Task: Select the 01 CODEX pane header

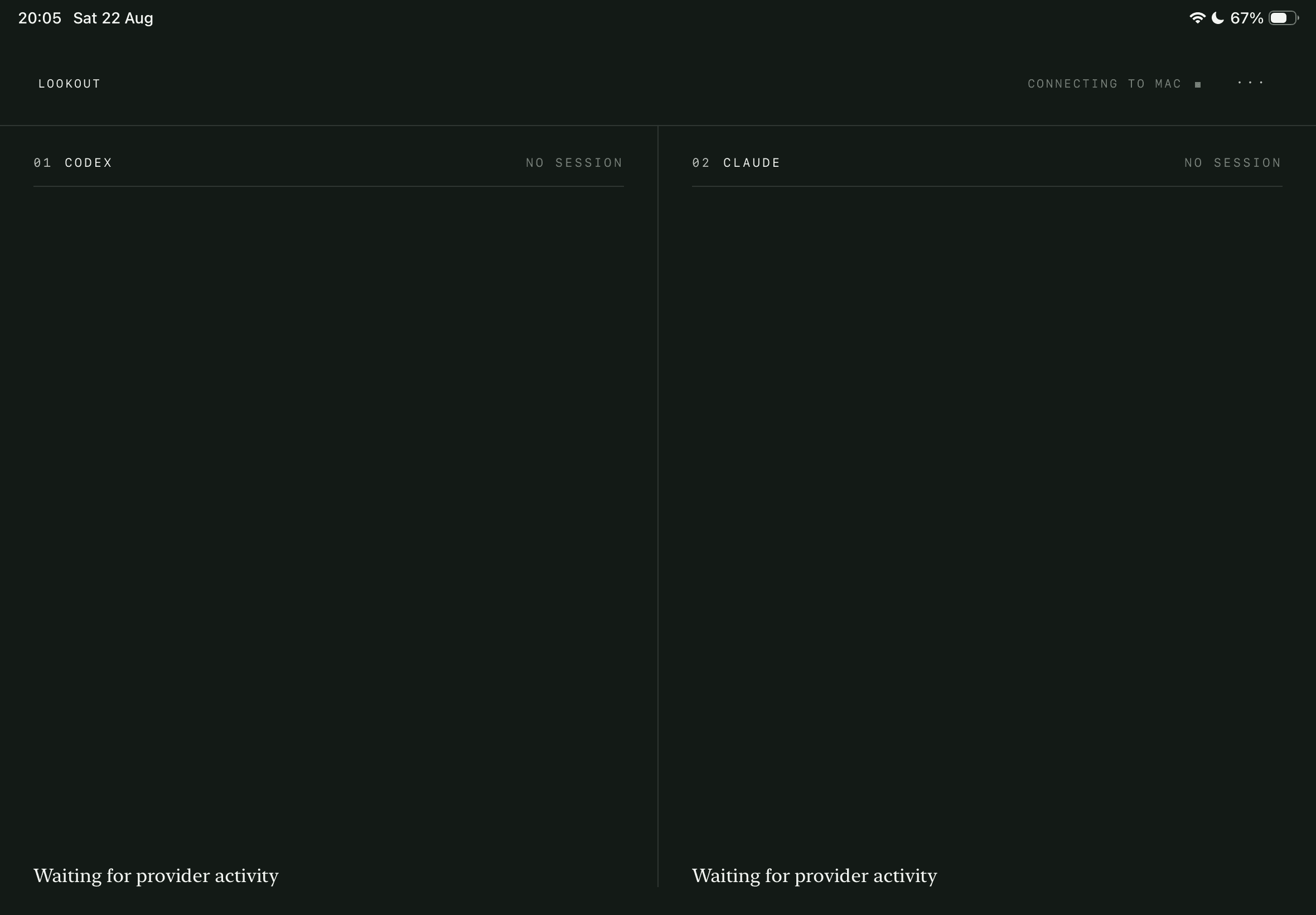Action: coord(72,163)
